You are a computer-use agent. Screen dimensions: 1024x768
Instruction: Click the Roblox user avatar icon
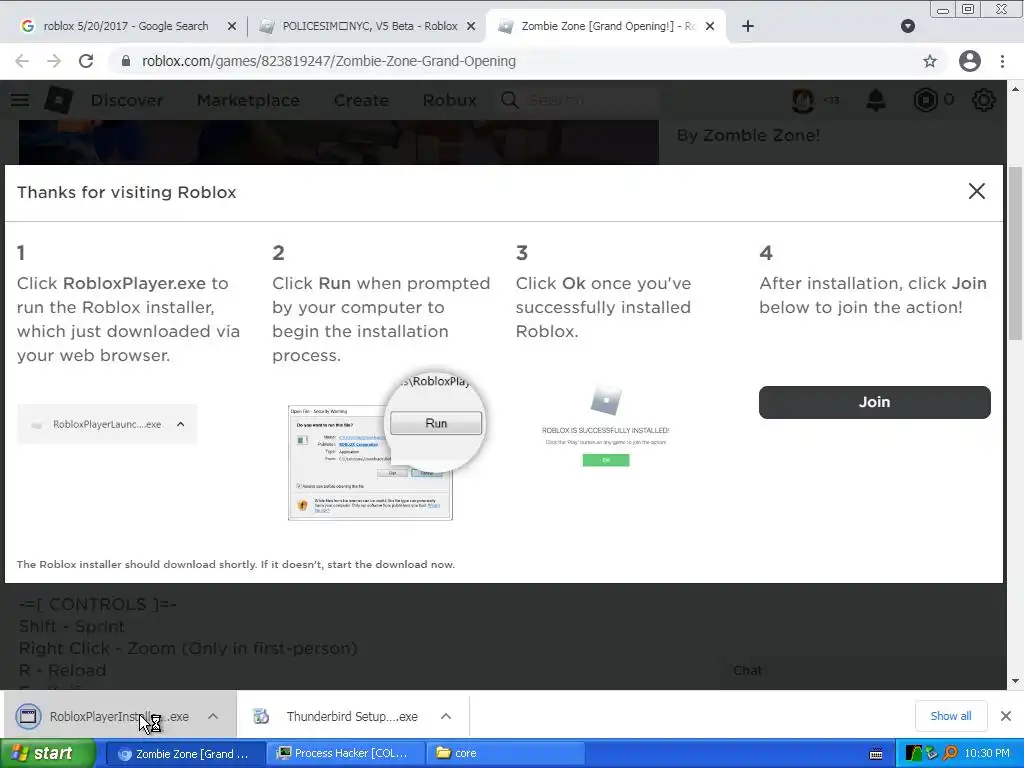click(803, 100)
